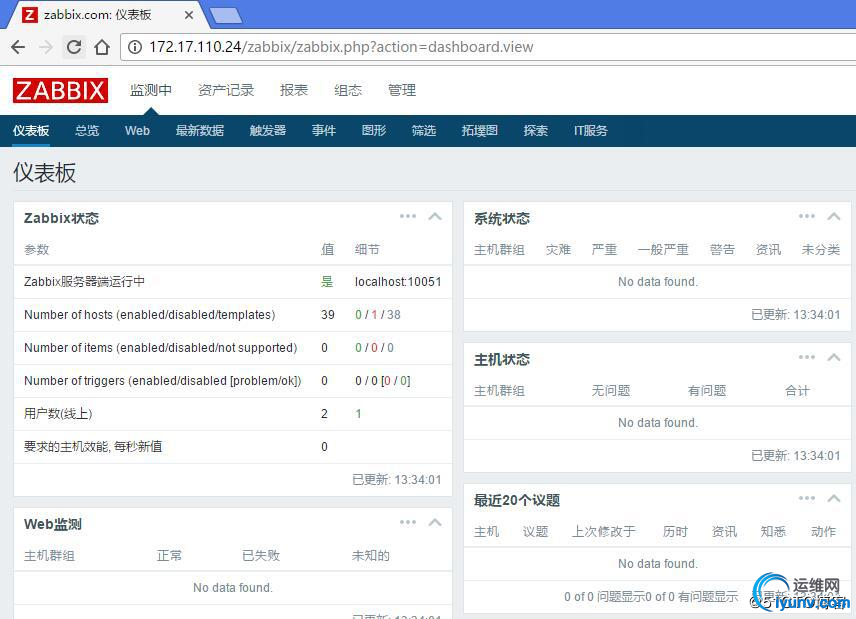856x619 pixels.
Task: Select the 探索 submenu tab
Action: [536, 130]
